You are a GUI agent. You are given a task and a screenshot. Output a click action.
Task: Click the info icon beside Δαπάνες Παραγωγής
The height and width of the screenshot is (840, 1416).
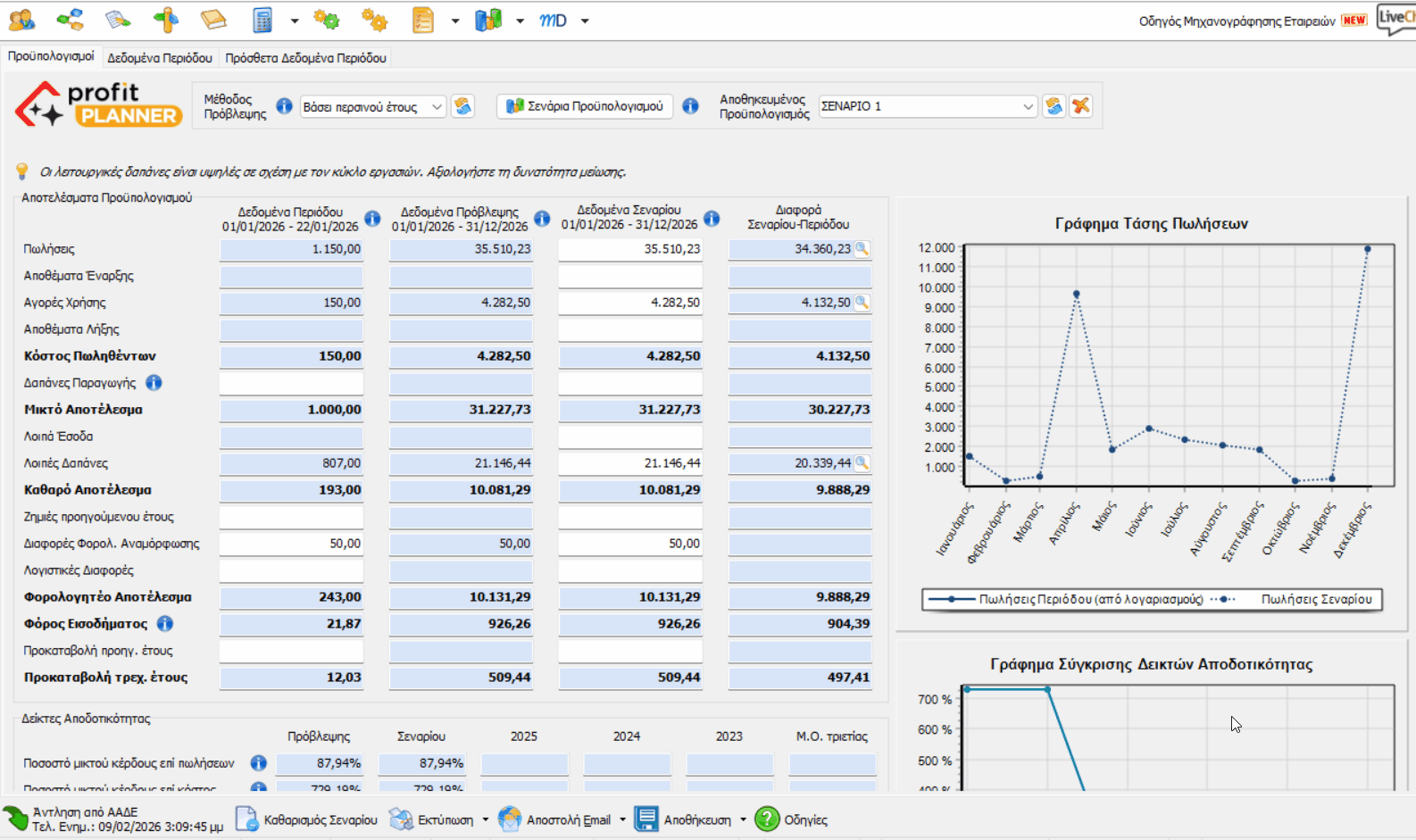click(154, 383)
